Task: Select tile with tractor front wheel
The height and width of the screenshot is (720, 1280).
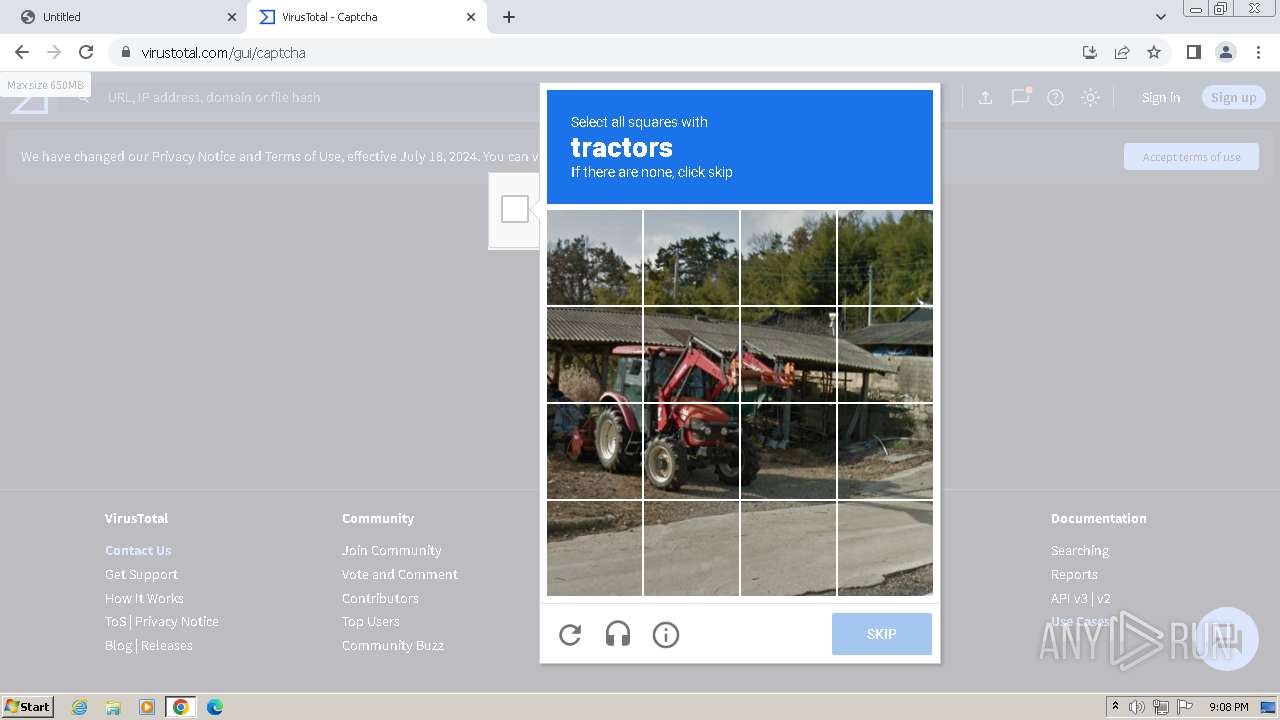Action: point(691,451)
